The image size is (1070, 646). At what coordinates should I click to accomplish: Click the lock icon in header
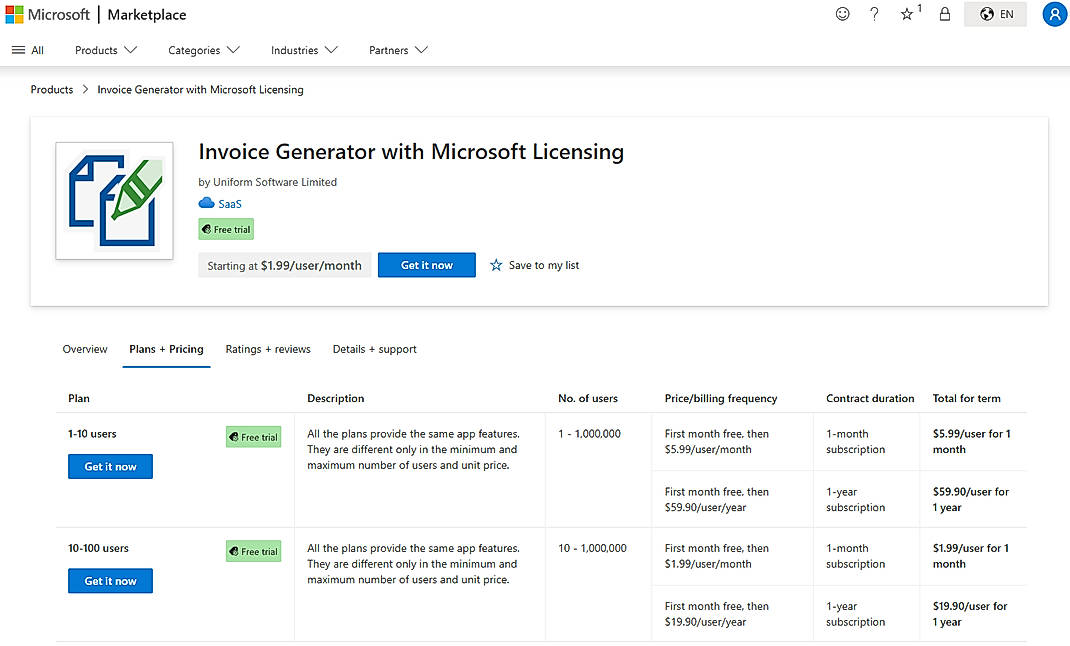coord(944,14)
